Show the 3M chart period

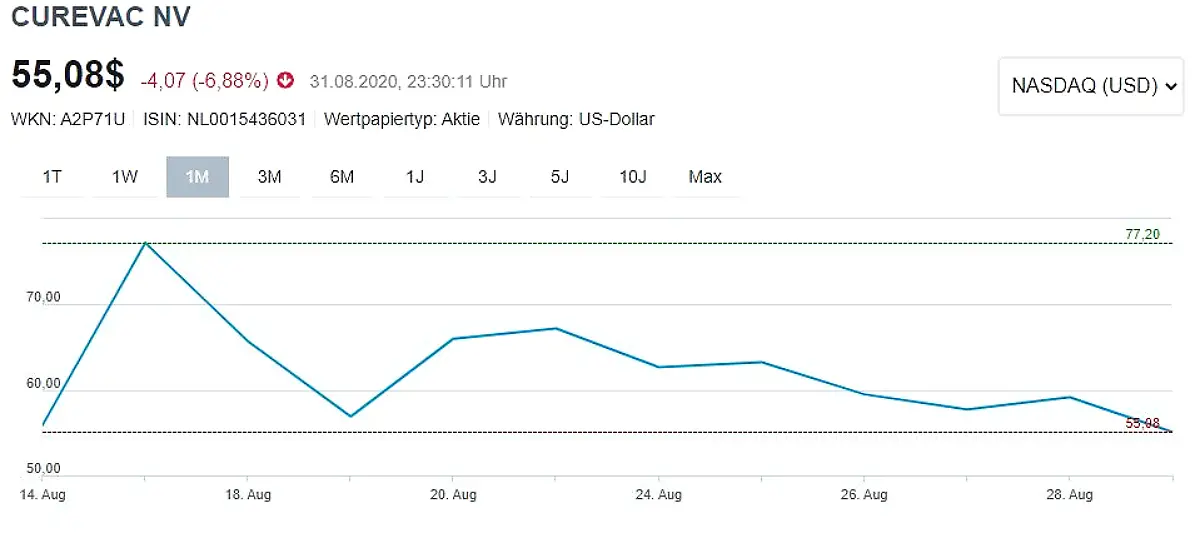pos(269,177)
